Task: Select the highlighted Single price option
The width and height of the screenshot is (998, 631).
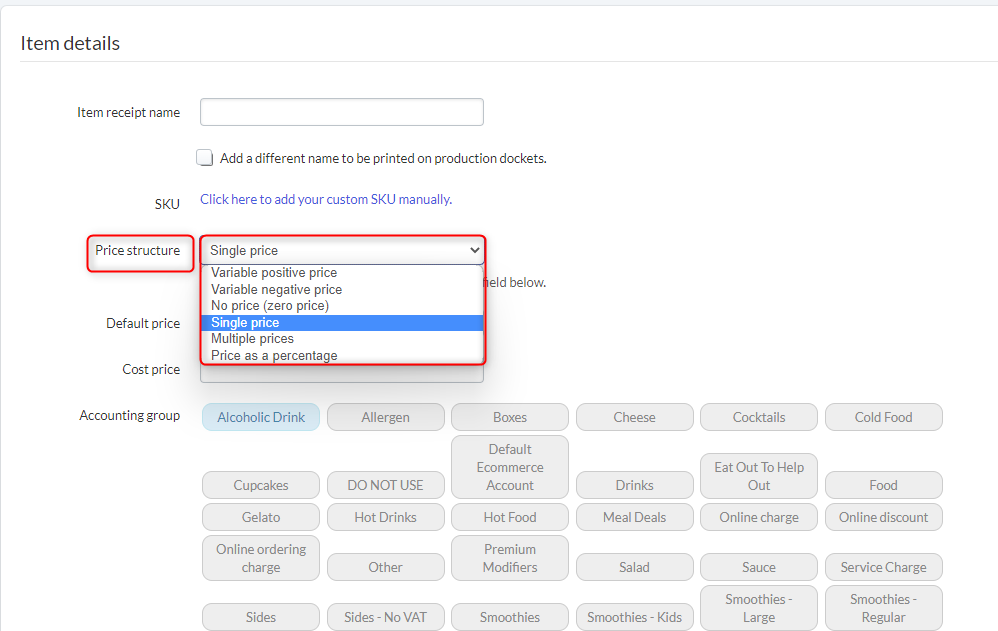Action: coord(245,323)
